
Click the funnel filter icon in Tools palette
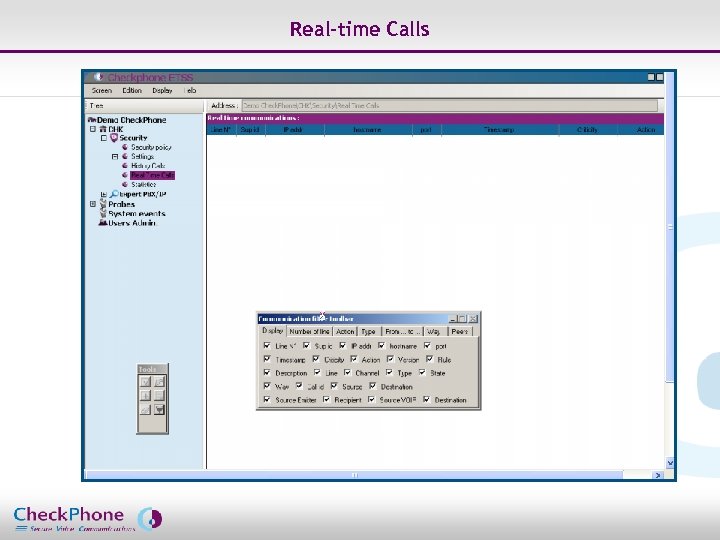coord(159,410)
